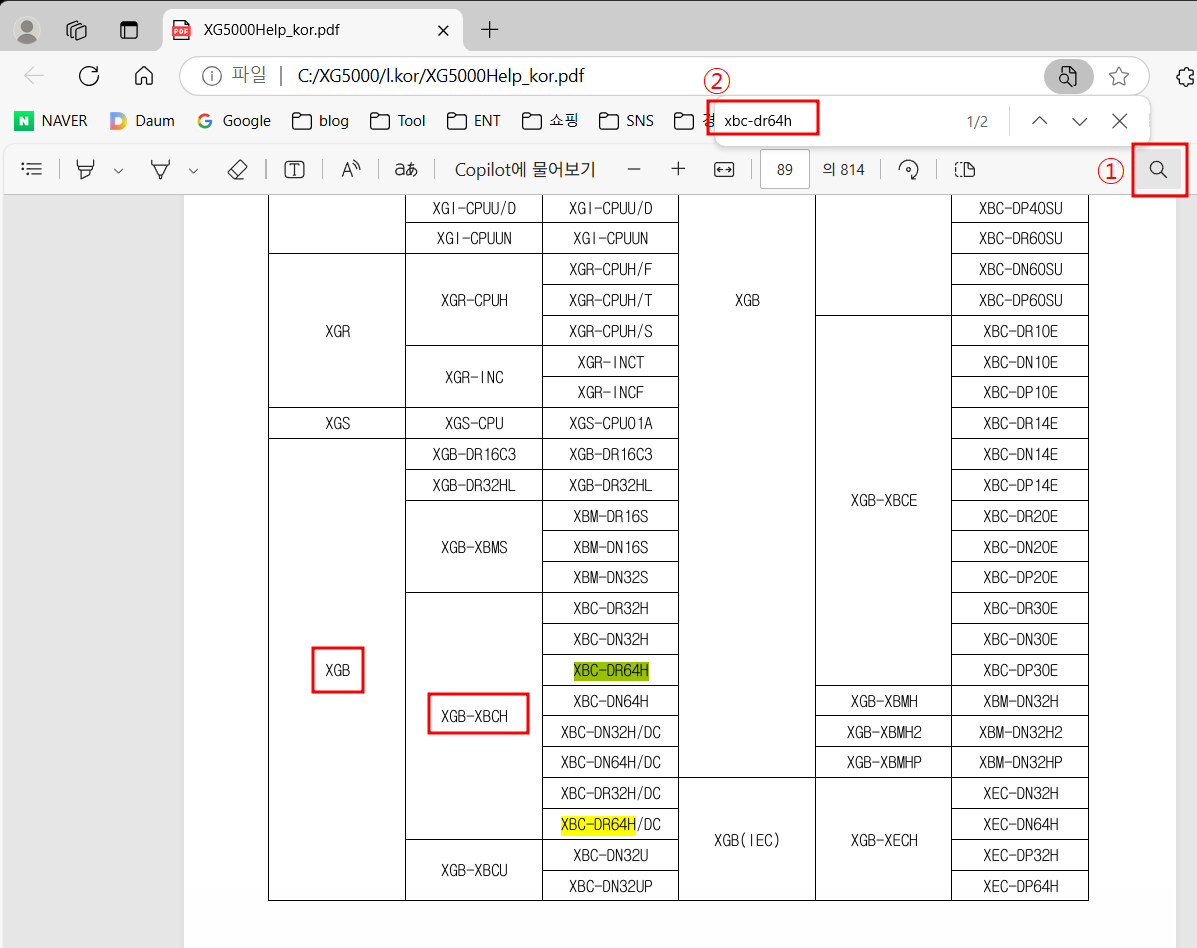Start read aloud

coord(350,169)
